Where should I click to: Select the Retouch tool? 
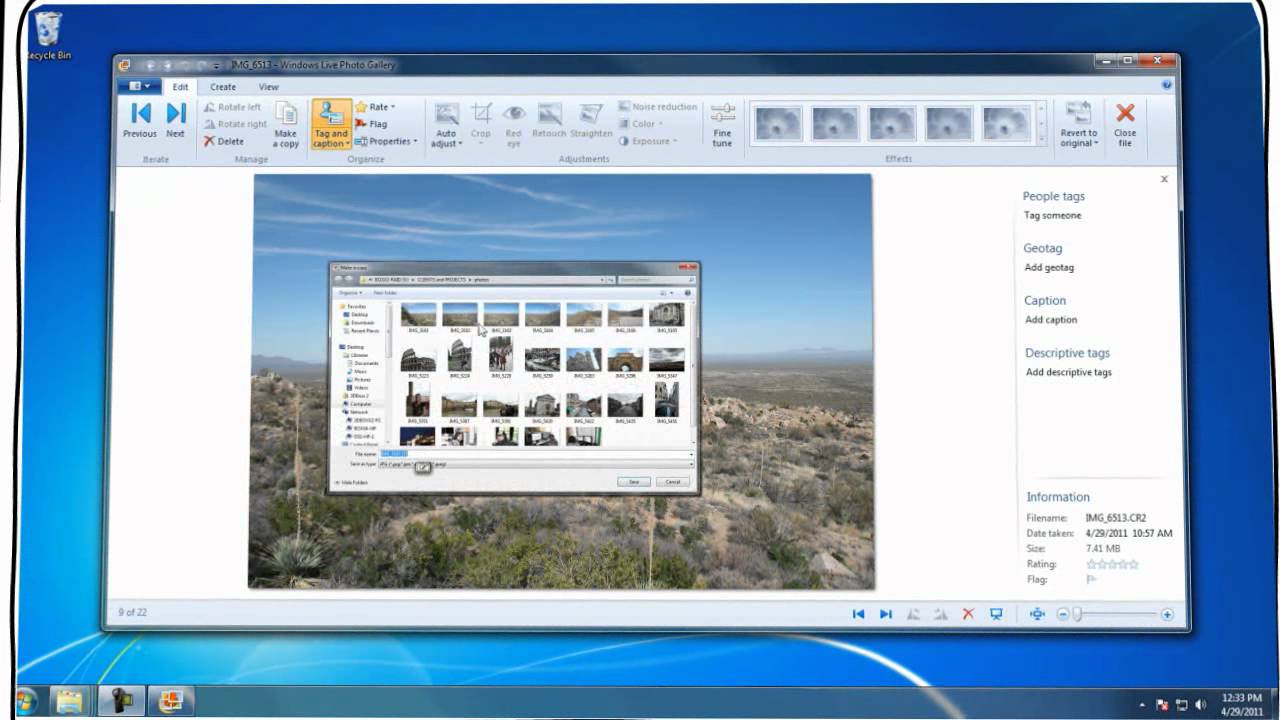549,121
